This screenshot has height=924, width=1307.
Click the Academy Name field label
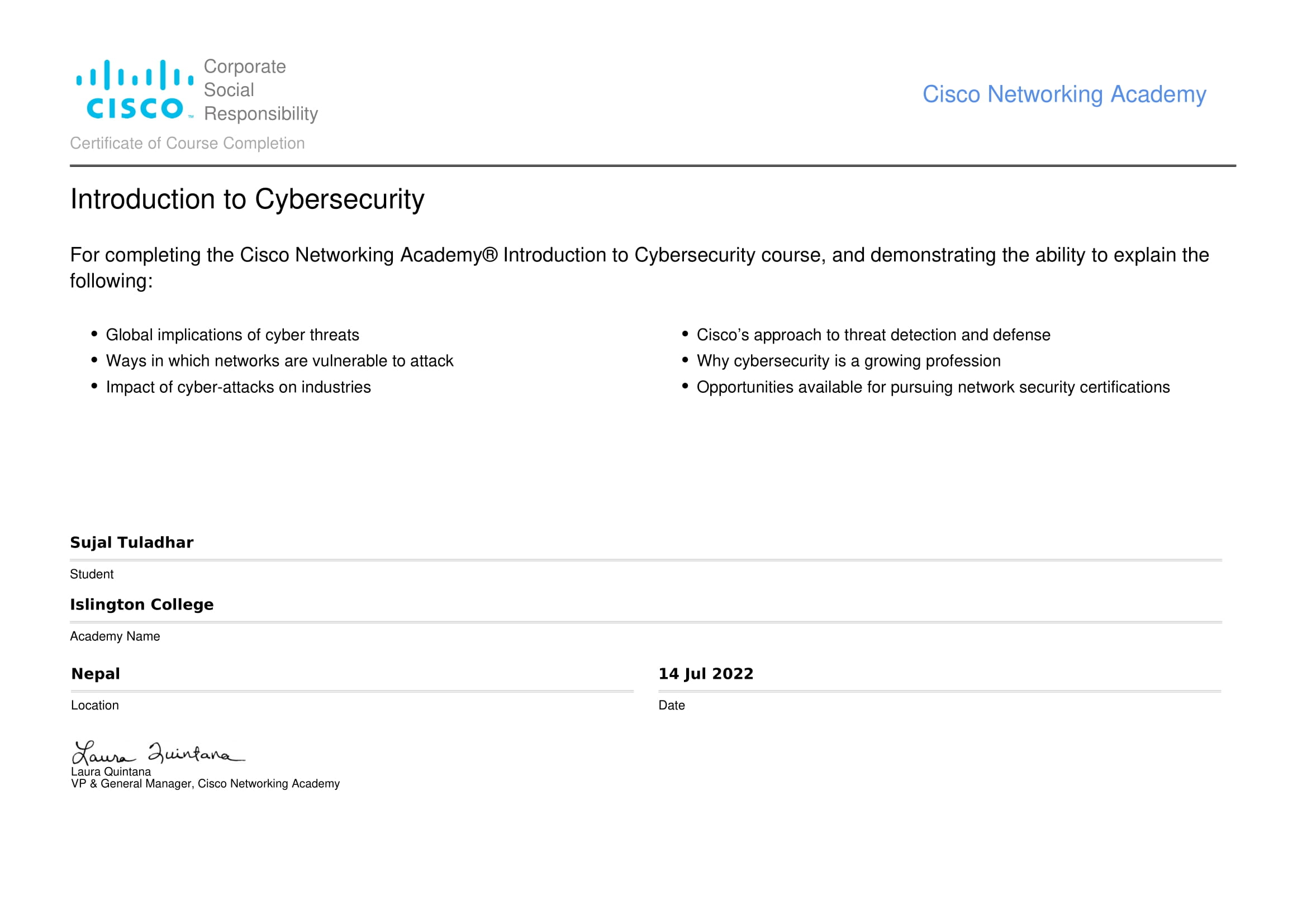coord(115,637)
